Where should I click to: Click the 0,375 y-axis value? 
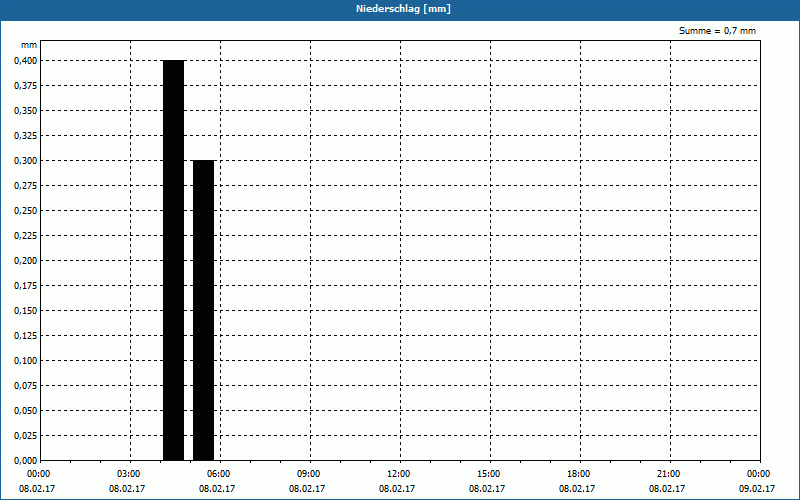coord(26,86)
